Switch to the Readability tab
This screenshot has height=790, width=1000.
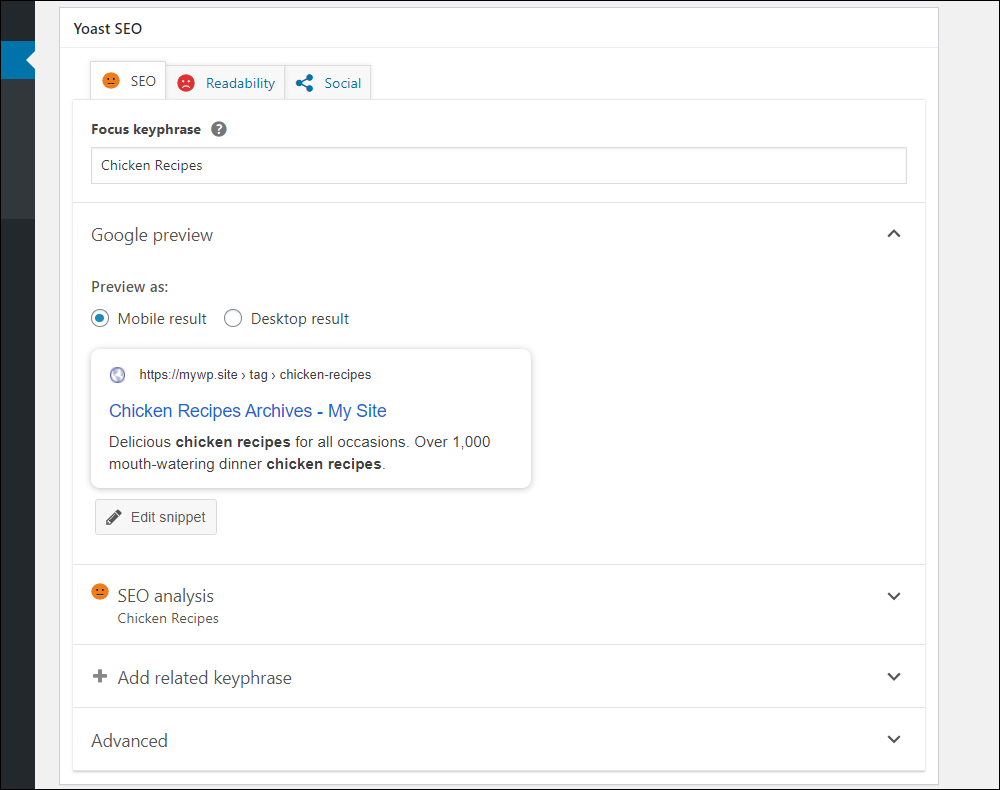[225, 83]
